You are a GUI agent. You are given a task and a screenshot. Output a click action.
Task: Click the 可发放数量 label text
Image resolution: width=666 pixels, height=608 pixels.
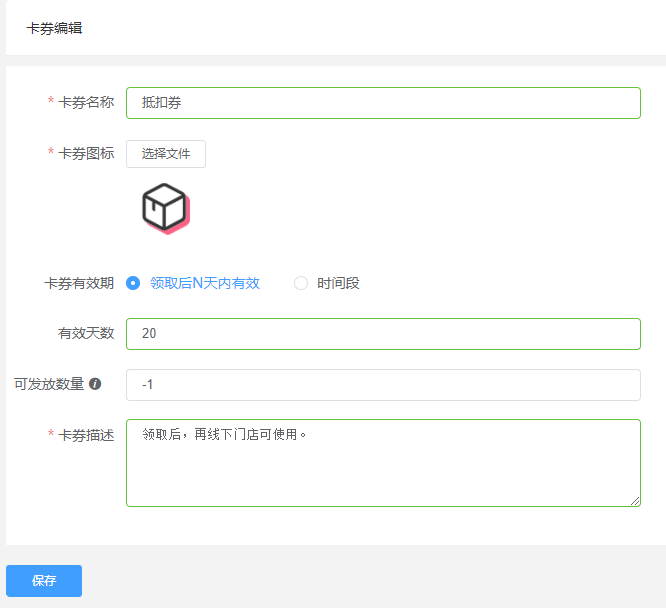pyautogui.click(x=49, y=384)
